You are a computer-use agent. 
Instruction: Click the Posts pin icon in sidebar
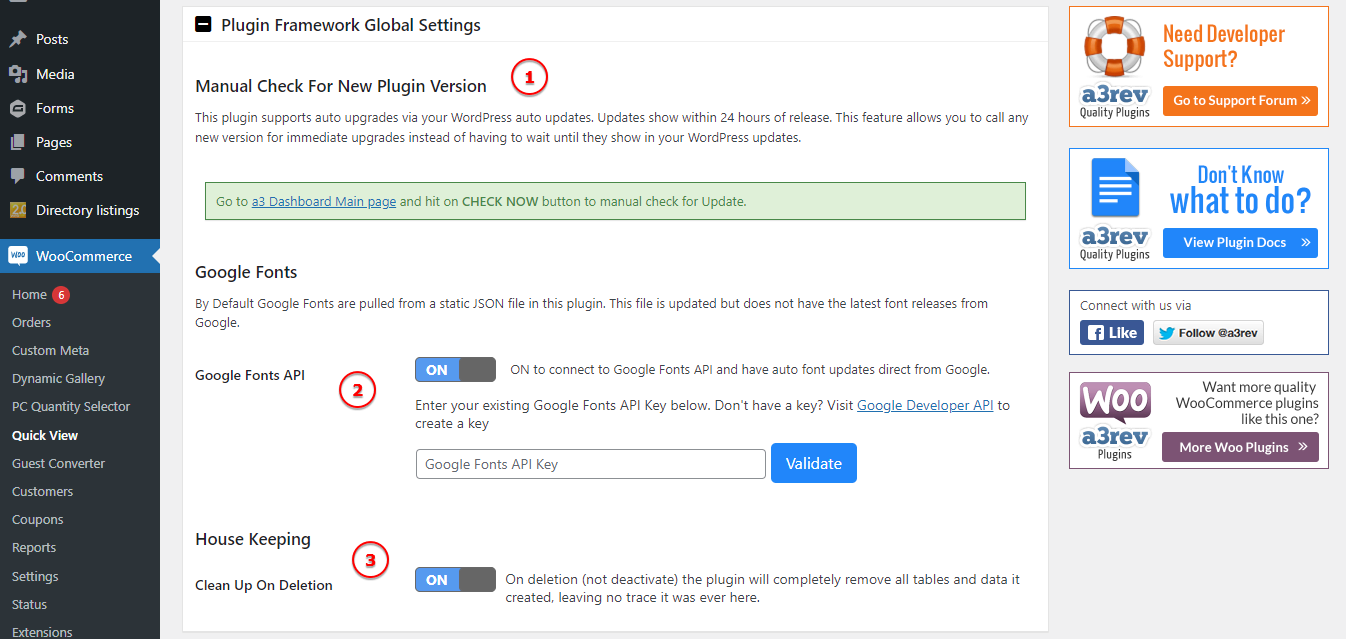click(18, 40)
